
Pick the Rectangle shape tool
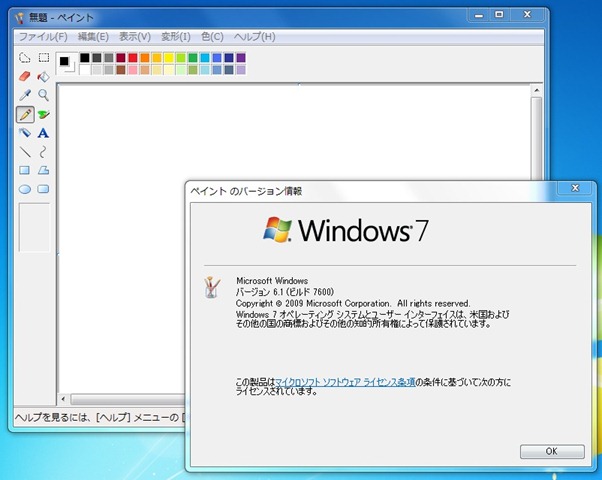click(25, 170)
